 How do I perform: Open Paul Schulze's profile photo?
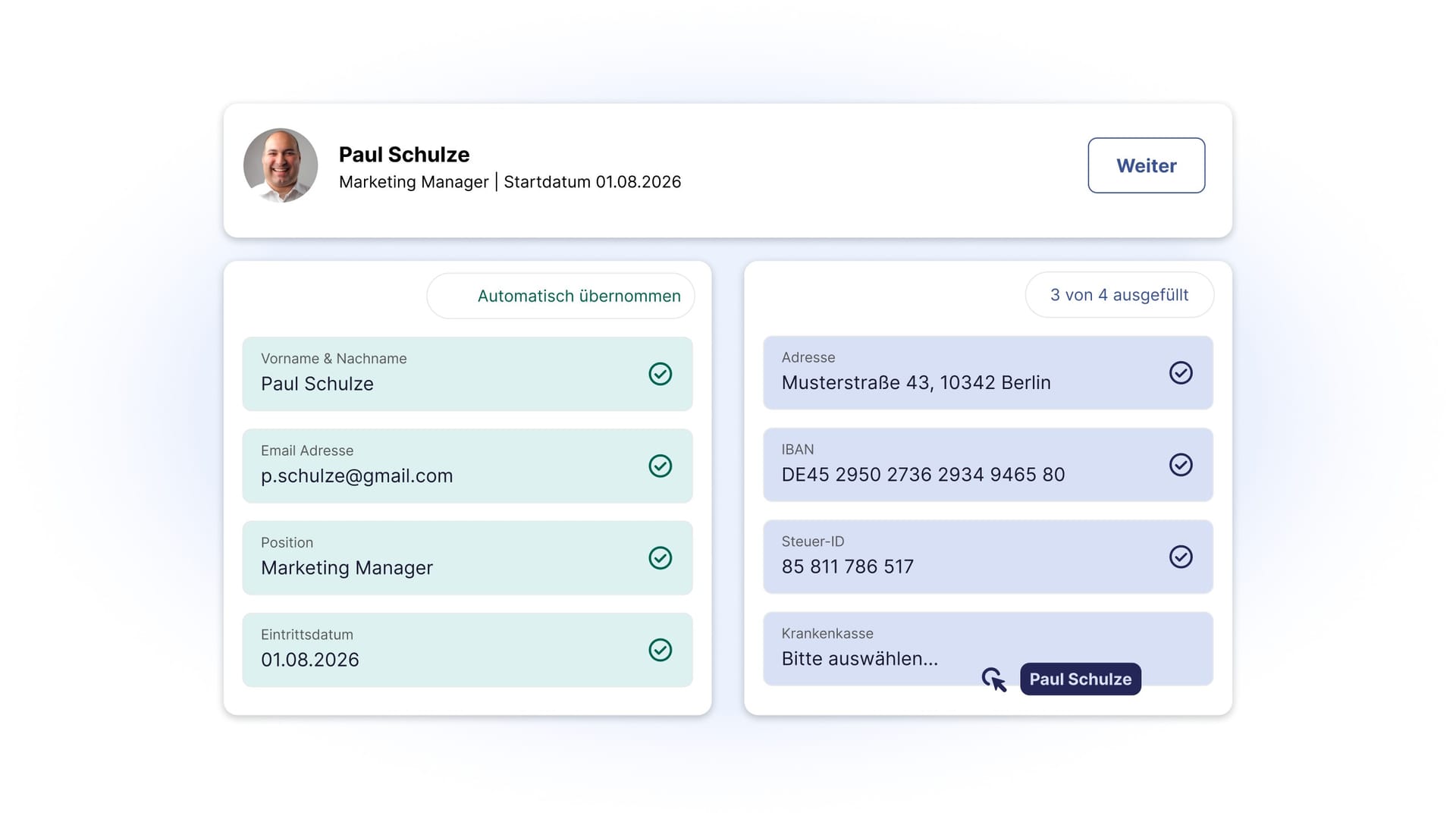pyautogui.click(x=281, y=165)
